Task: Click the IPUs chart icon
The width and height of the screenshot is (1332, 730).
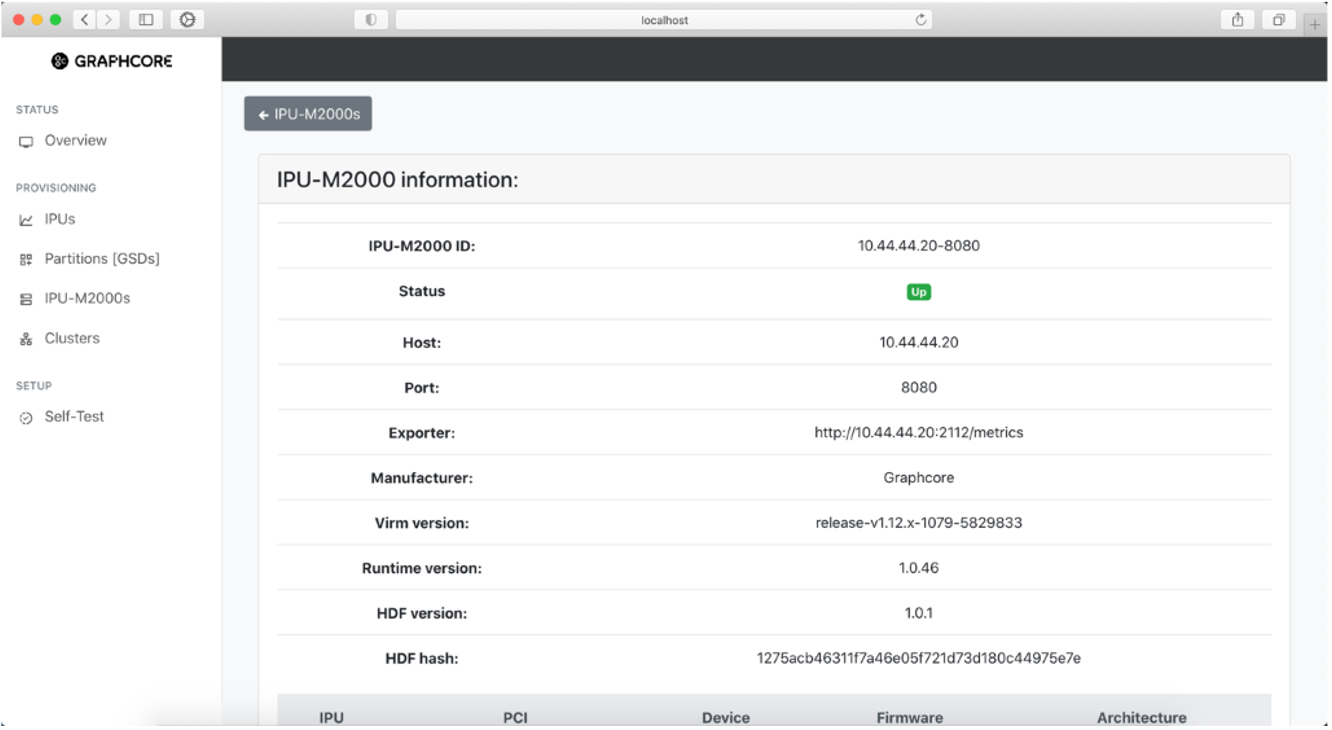Action: (26, 220)
